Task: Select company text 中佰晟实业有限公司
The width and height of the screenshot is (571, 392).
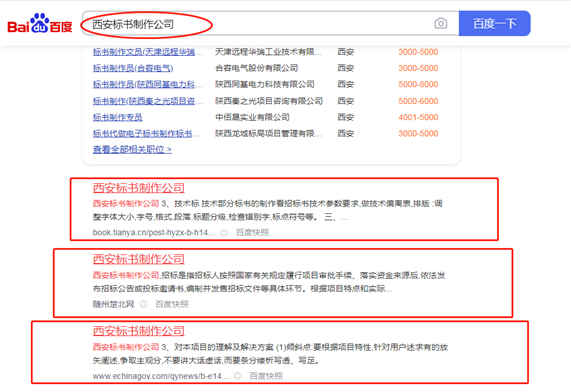Action: coord(252,117)
